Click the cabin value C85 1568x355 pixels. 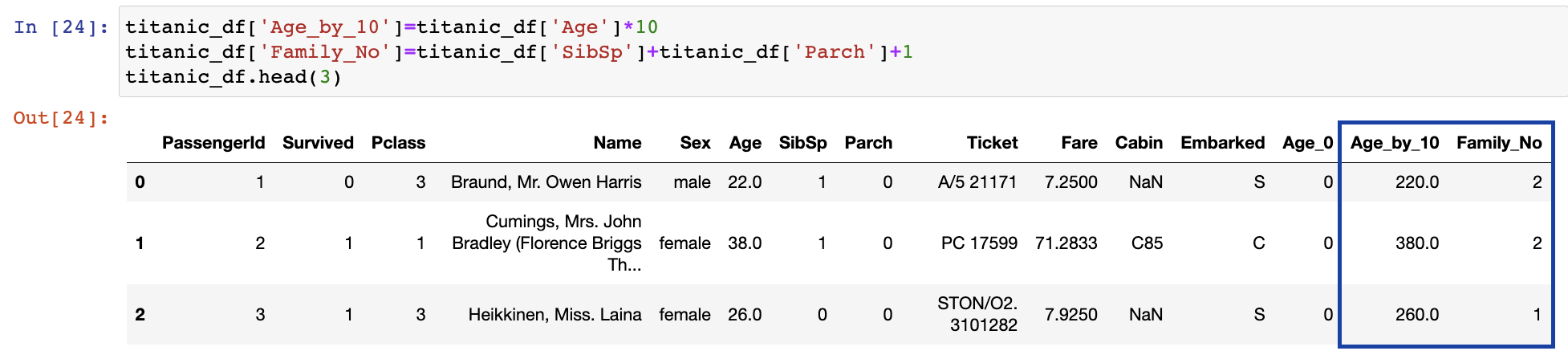(1147, 243)
